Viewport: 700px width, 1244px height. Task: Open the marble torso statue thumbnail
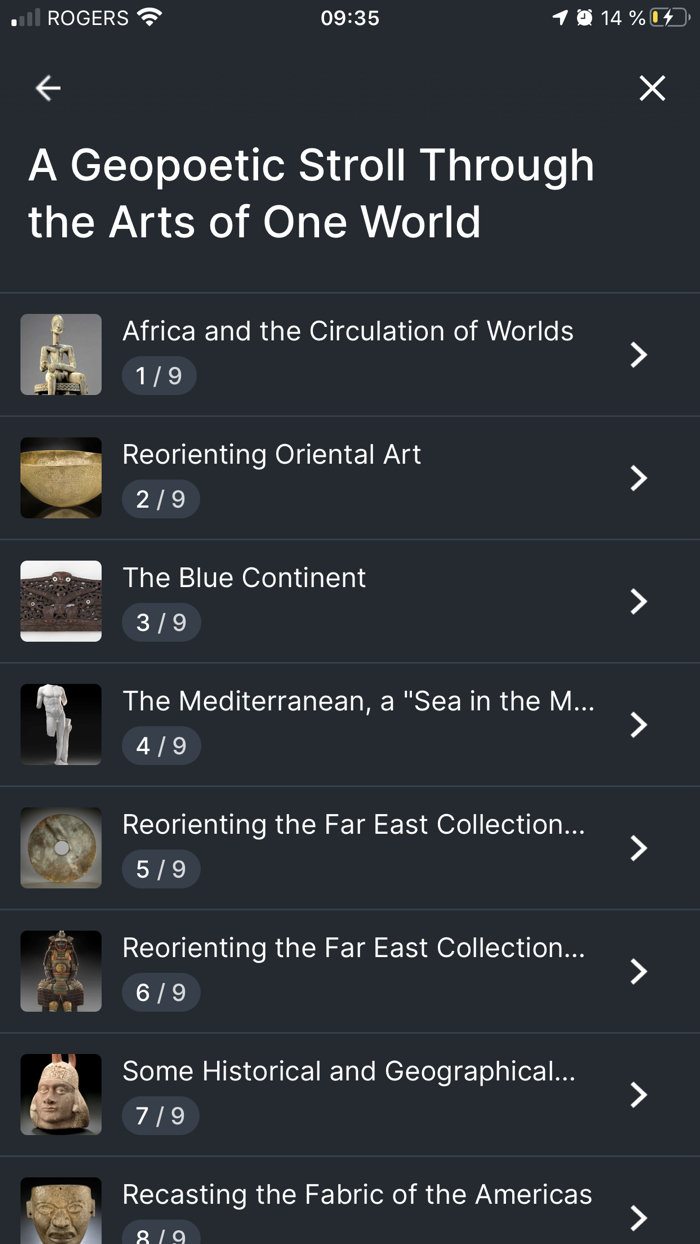coord(61,724)
